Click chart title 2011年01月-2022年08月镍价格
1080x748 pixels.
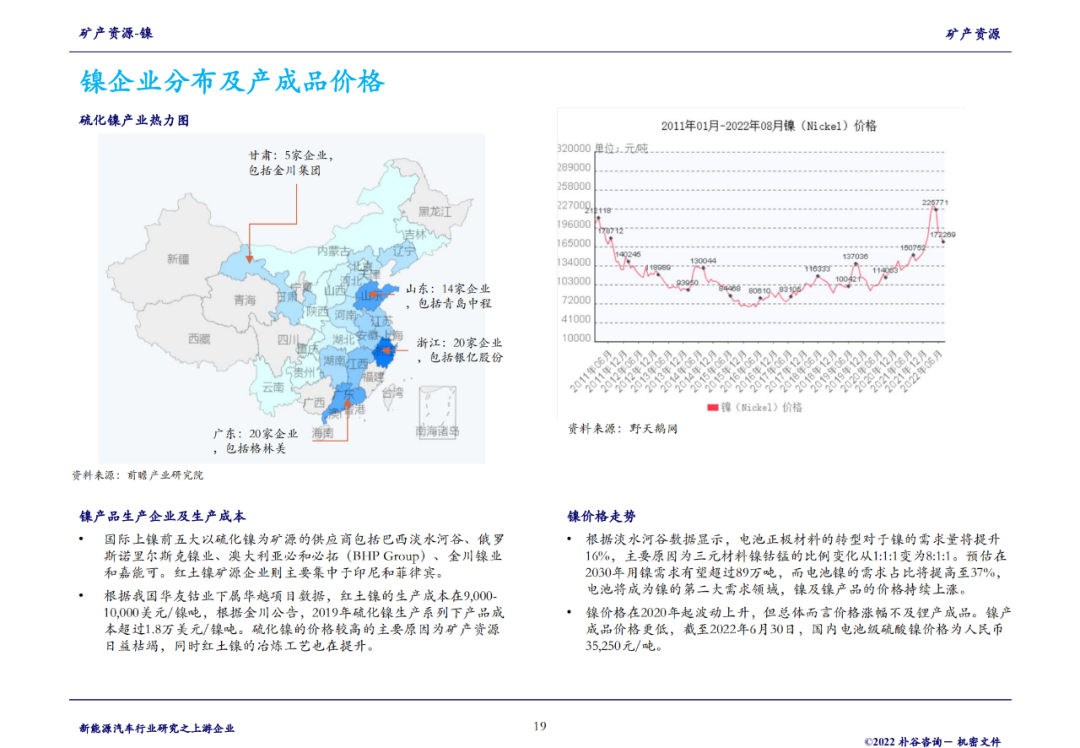tap(769, 126)
